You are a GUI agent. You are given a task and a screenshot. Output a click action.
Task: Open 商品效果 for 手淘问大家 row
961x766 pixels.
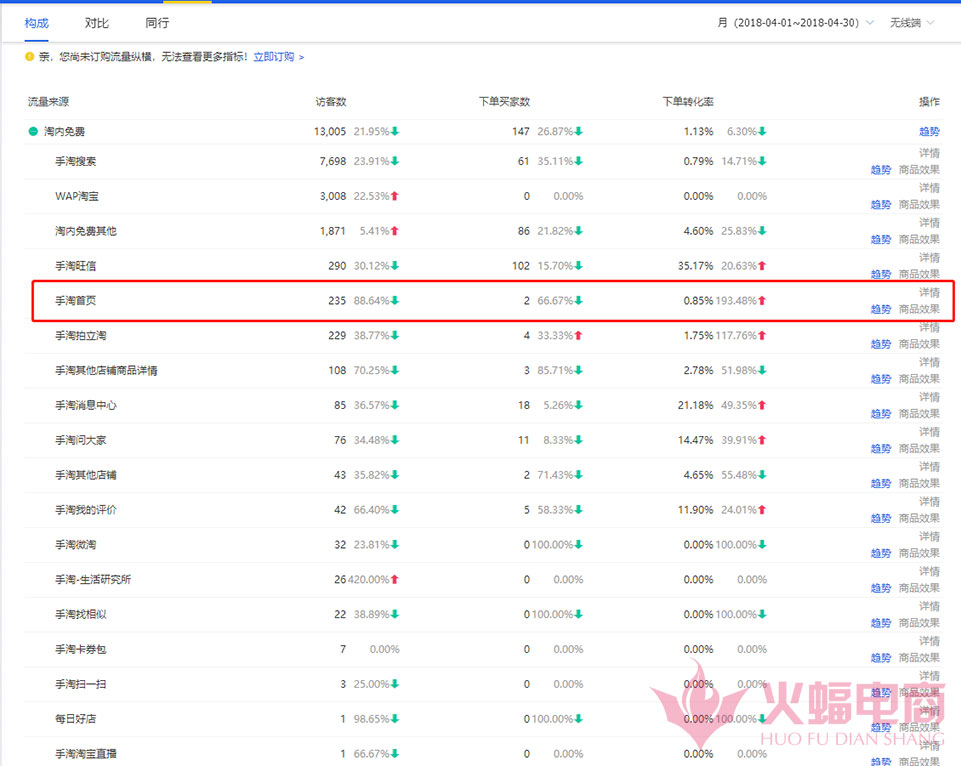click(919, 448)
